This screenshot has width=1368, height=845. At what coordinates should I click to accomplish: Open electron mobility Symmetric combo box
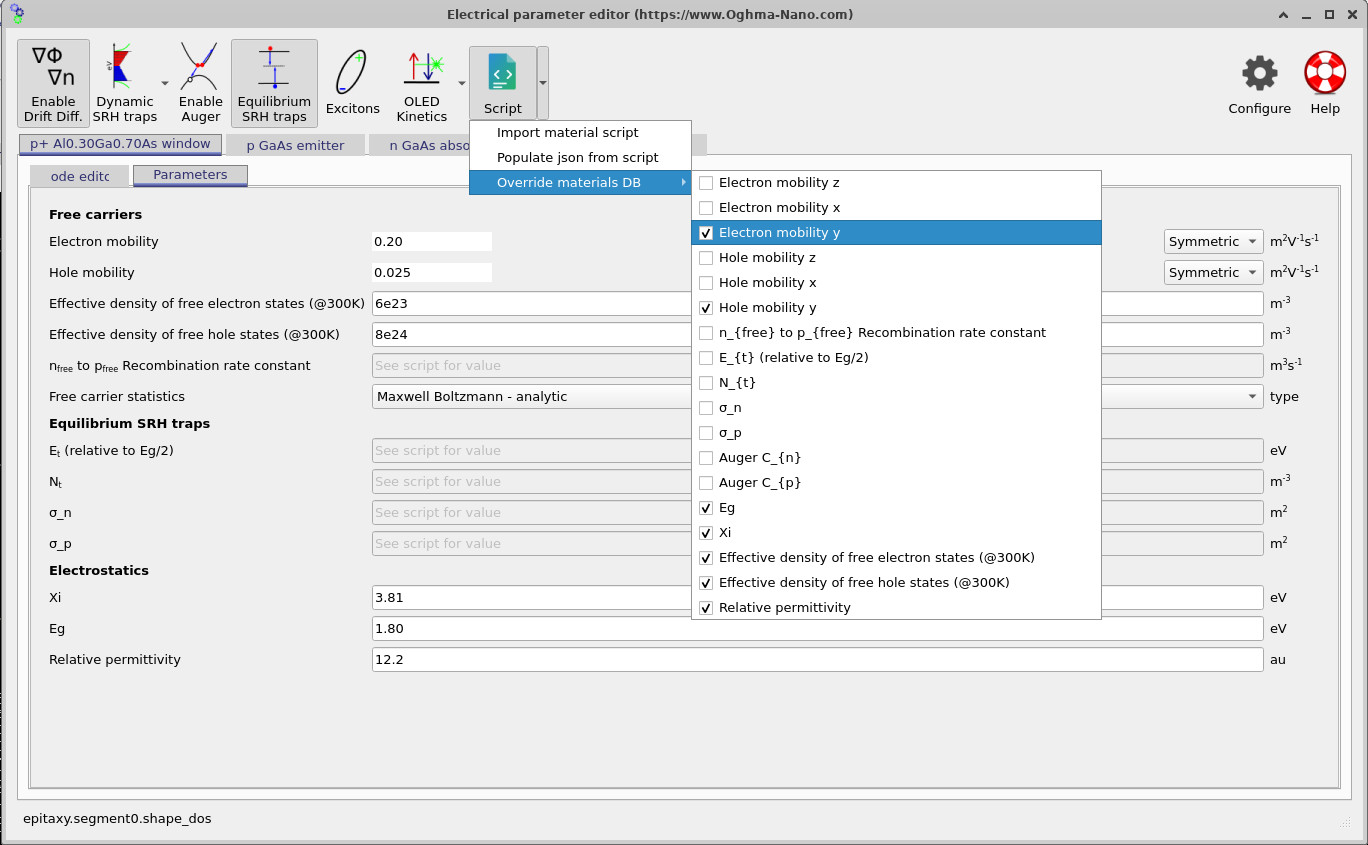pyautogui.click(x=1214, y=241)
